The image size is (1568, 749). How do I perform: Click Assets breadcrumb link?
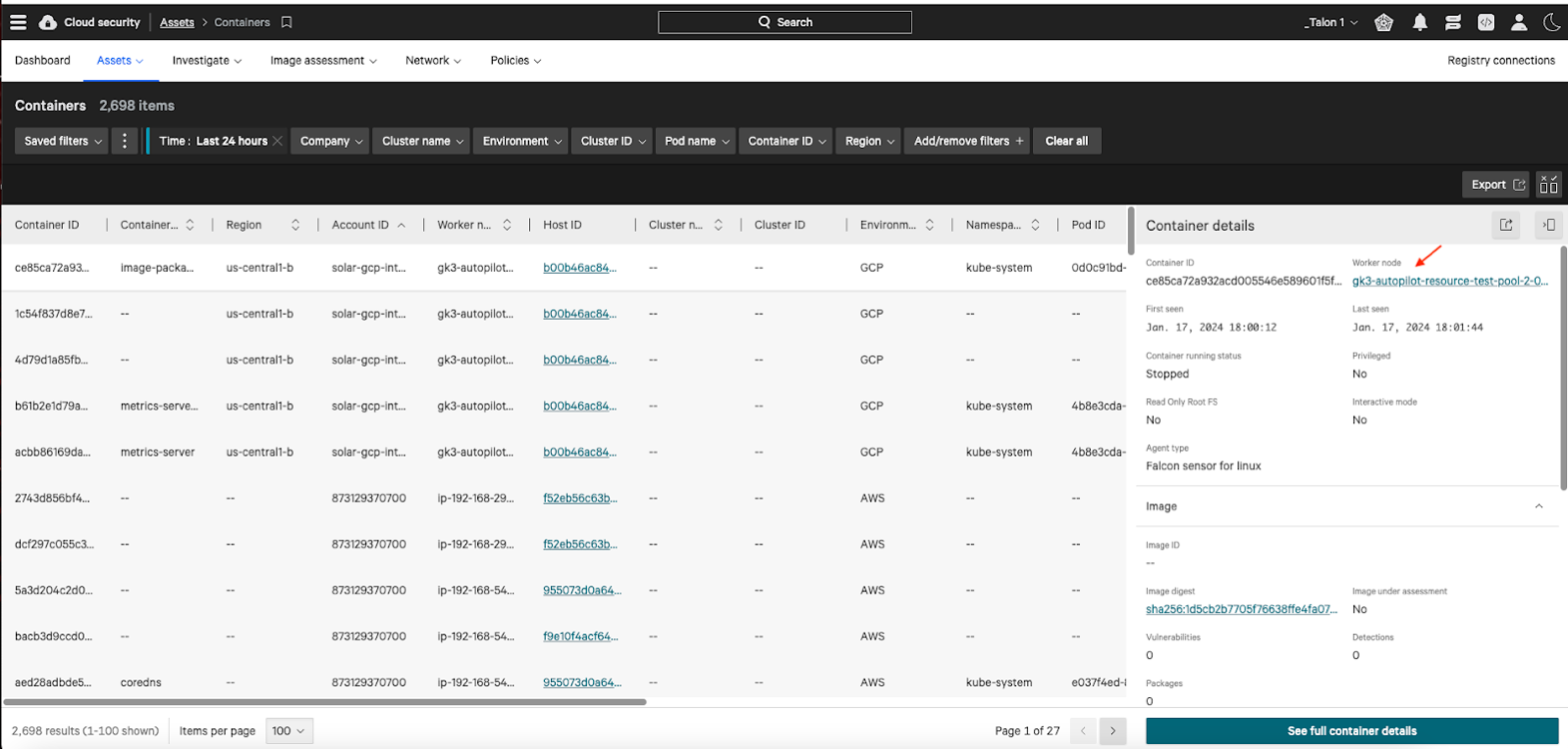[177, 22]
